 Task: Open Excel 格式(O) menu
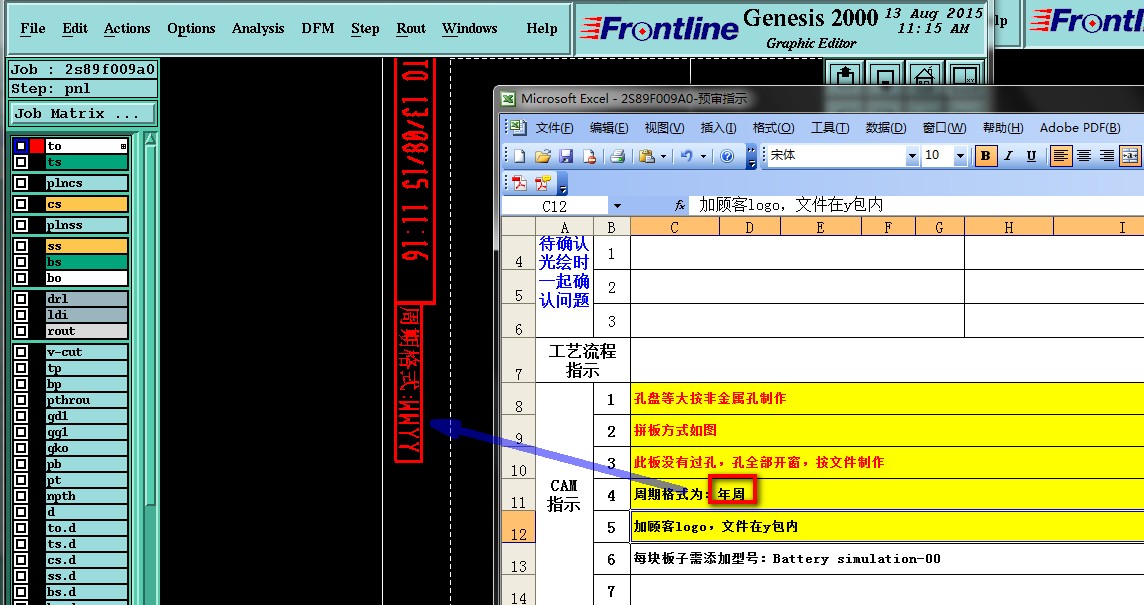773,128
